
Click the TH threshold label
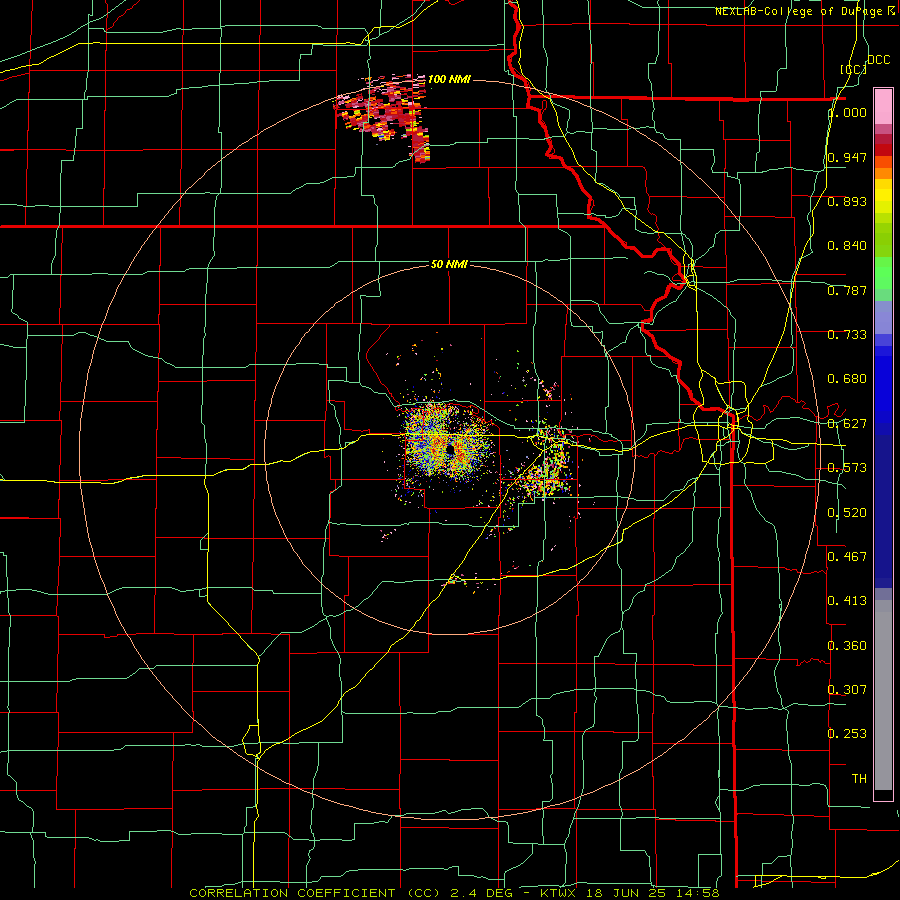coord(859,779)
